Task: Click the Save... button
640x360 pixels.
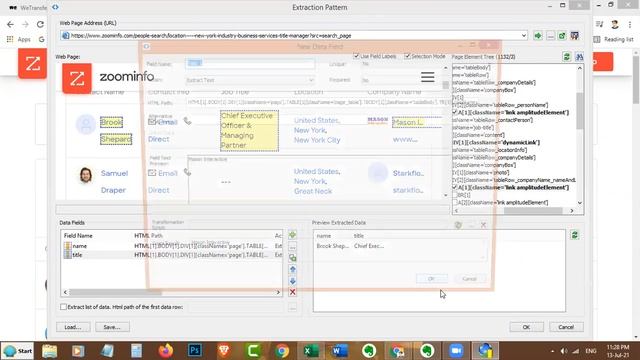Action: click(x=112, y=327)
